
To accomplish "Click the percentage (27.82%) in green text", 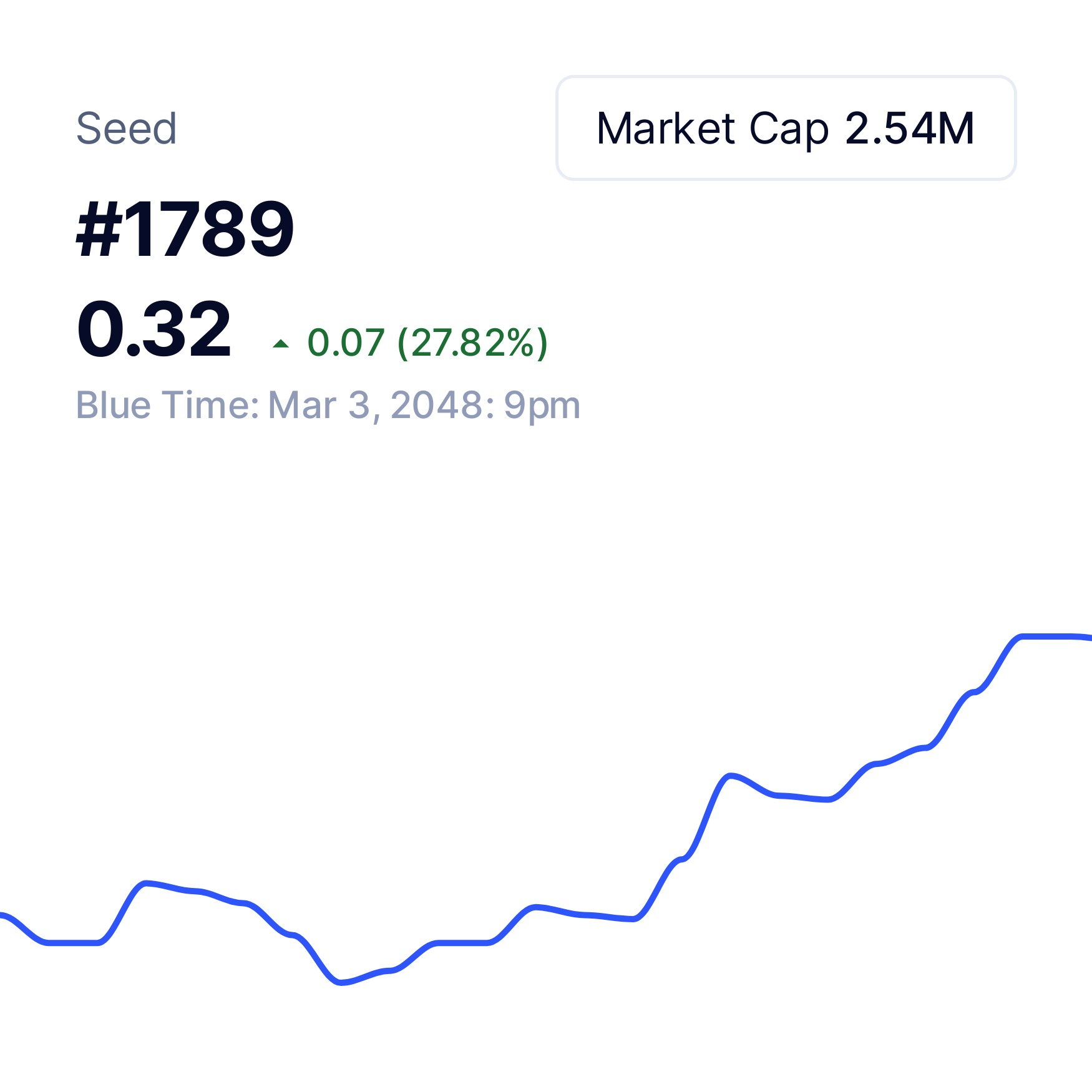I will click(472, 343).
